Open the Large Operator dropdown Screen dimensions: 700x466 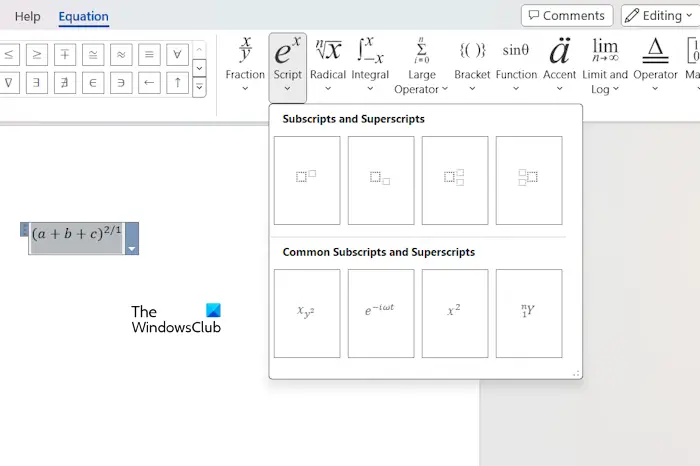pyautogui.click(x=421, y=66)
